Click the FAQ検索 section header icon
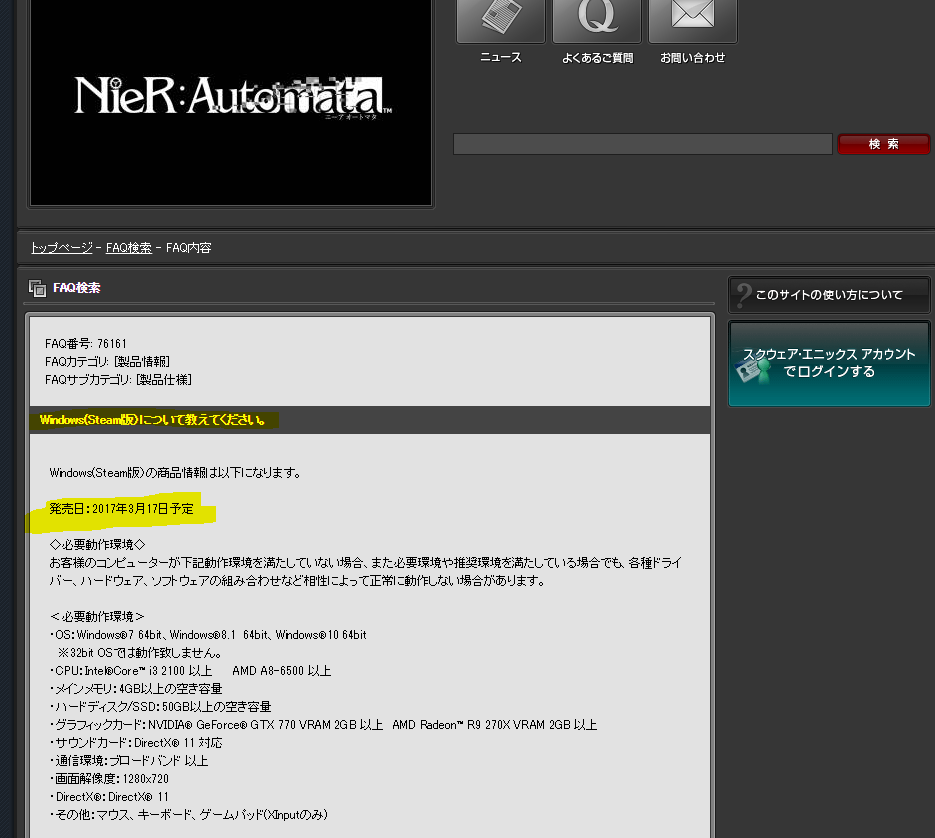 pyautogui.click(x=37, y=288)
